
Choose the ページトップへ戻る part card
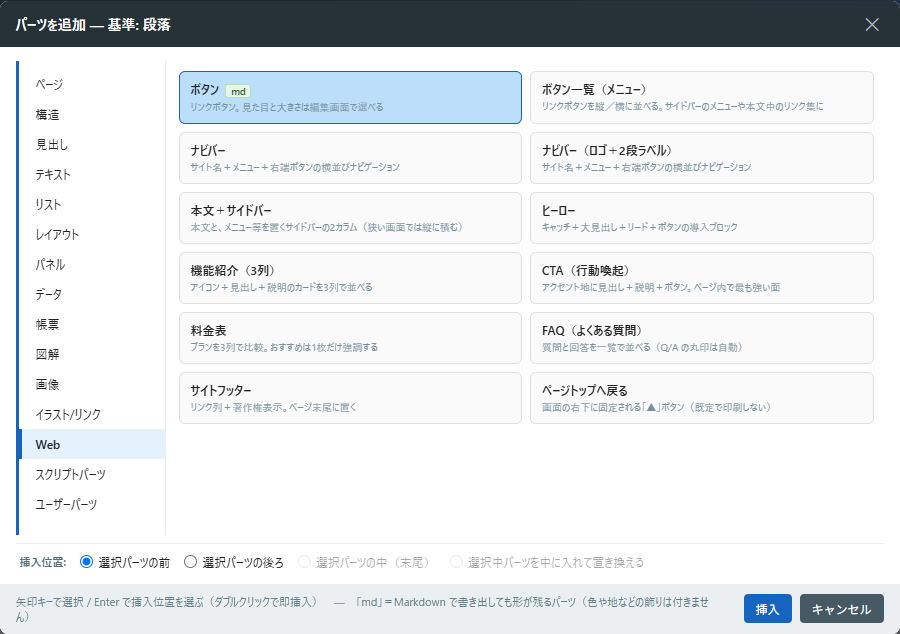point(701,398)
